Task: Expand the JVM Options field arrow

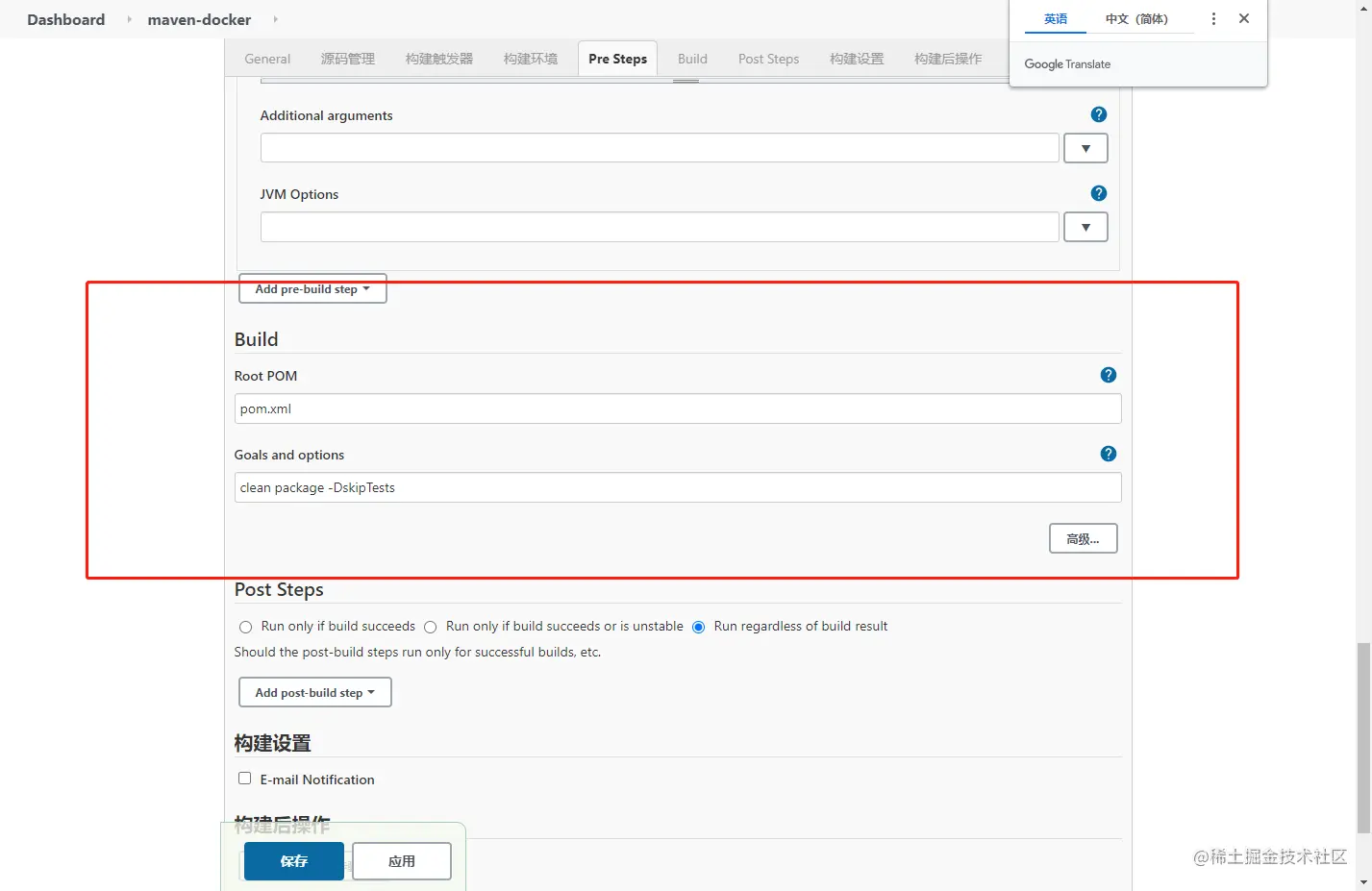Action: pyautogui.click(x=1085, y=227)
